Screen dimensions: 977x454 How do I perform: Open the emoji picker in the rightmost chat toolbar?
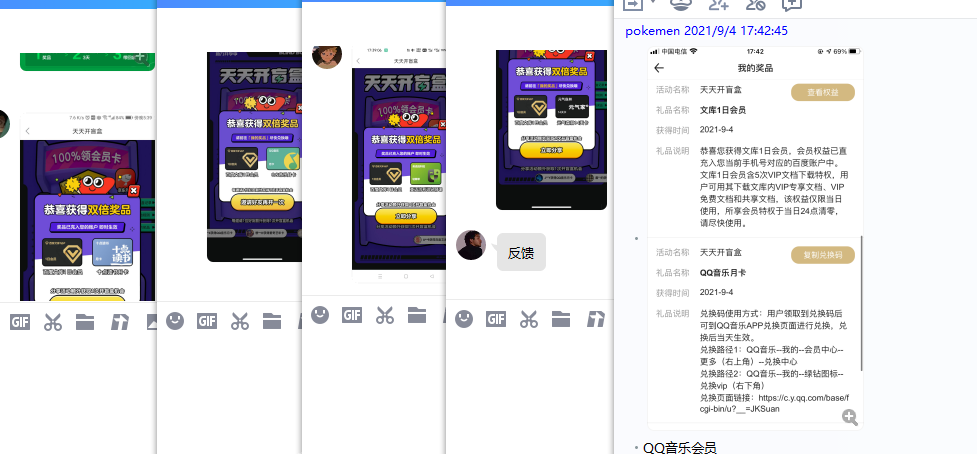tap(464, 319)
